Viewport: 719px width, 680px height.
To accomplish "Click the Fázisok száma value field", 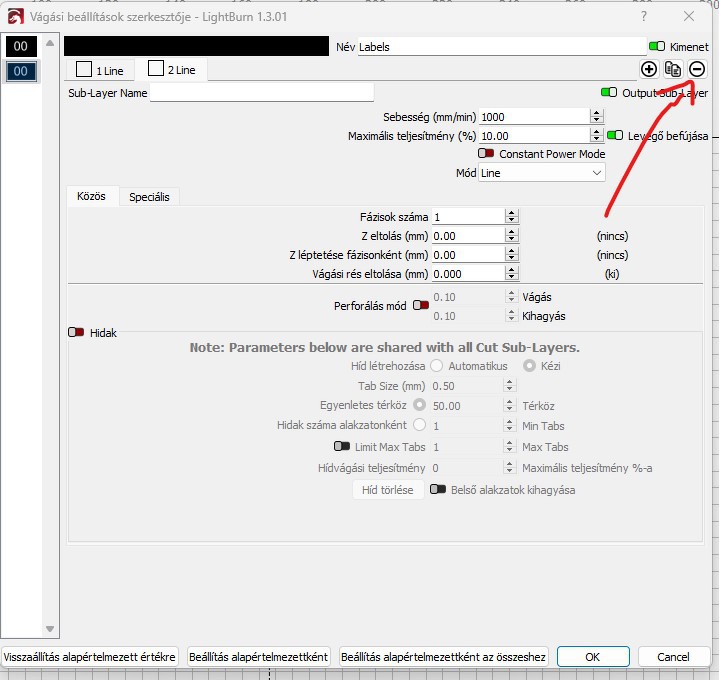I will coord(468,217).
